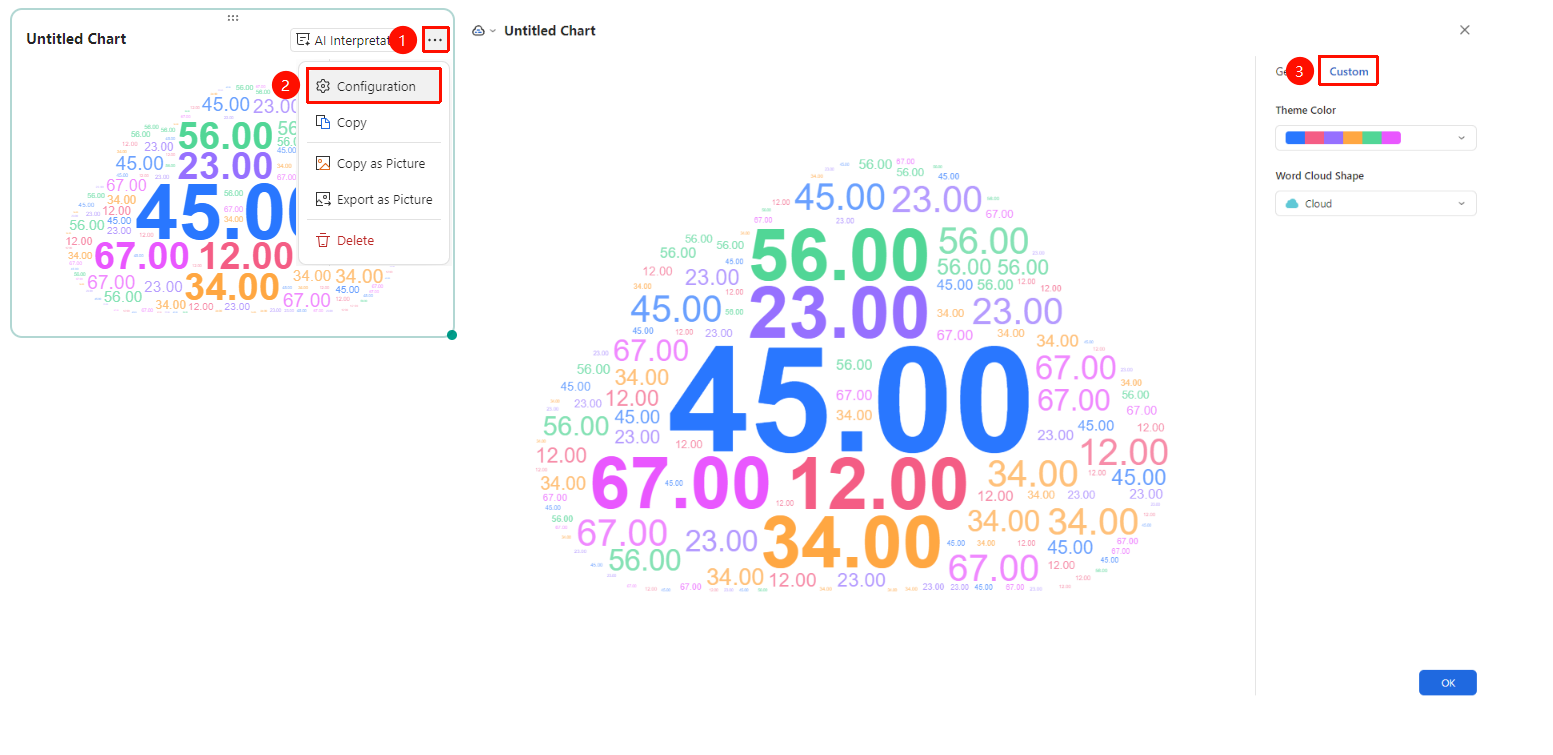
Task: Click the largest purple 23.00 in dialog word cloud
Action: pos(839,313)
